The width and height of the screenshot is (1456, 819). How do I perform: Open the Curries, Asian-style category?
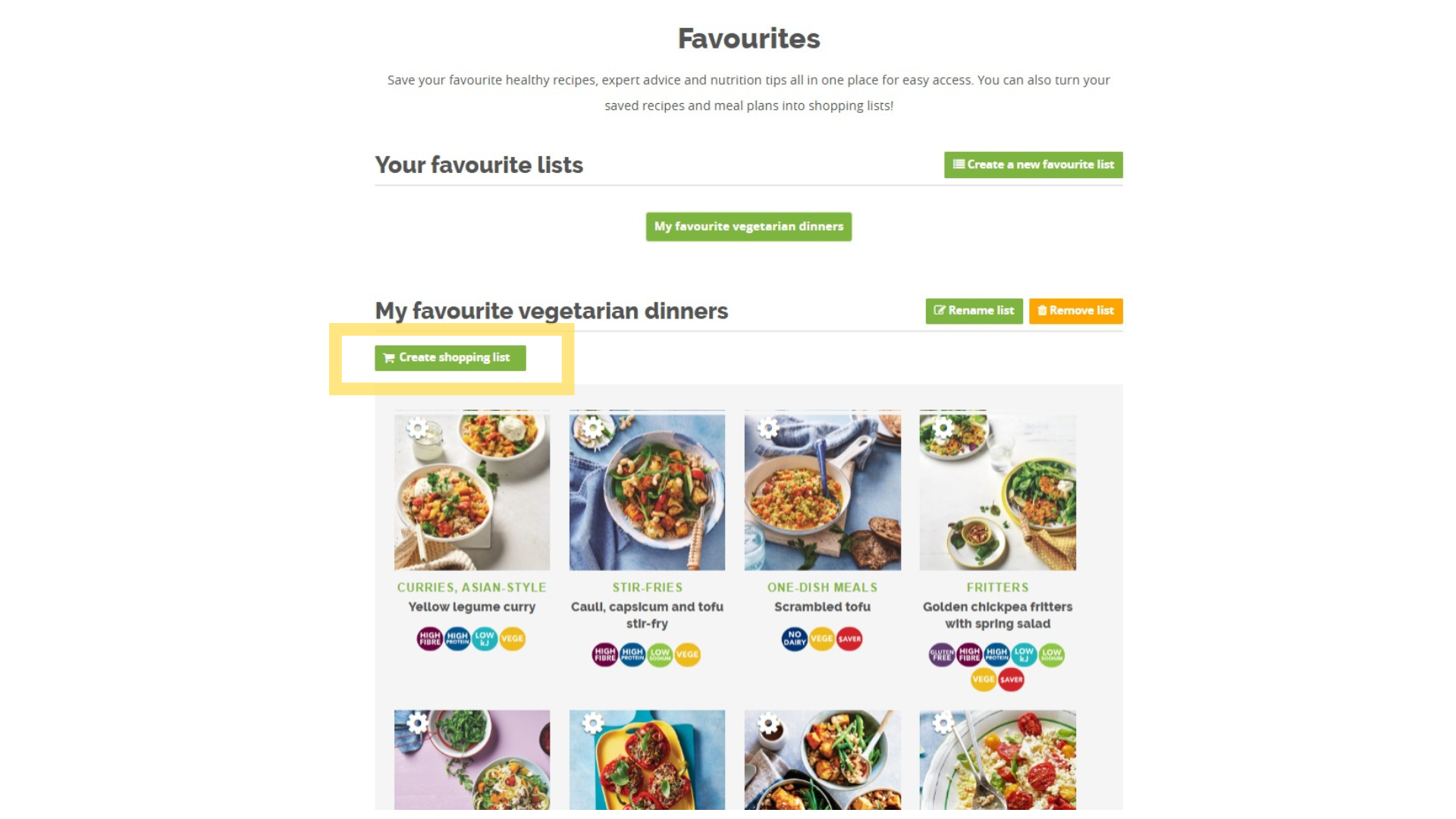tap(472, 588)
